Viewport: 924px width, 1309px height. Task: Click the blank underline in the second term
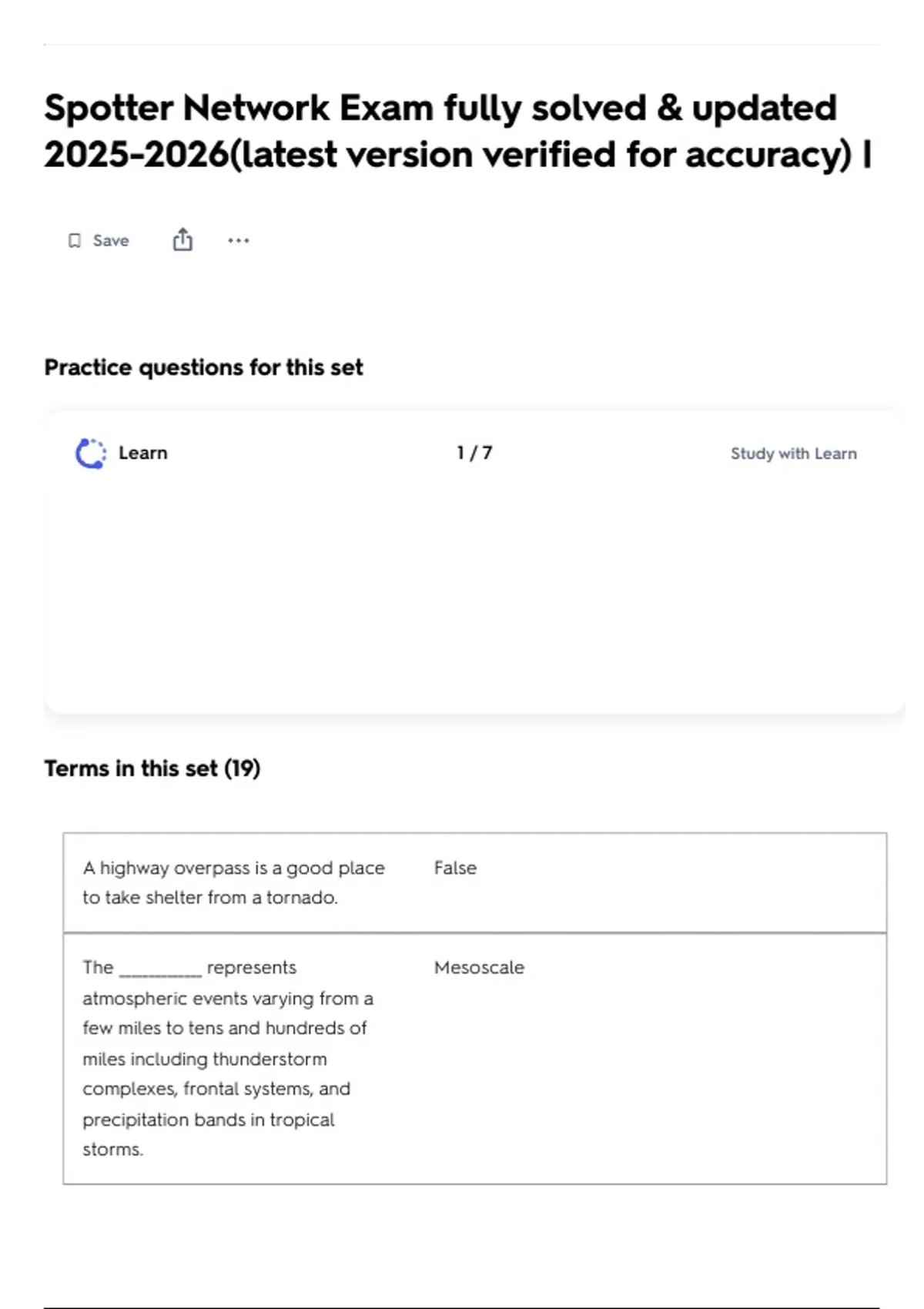point(160,970)
